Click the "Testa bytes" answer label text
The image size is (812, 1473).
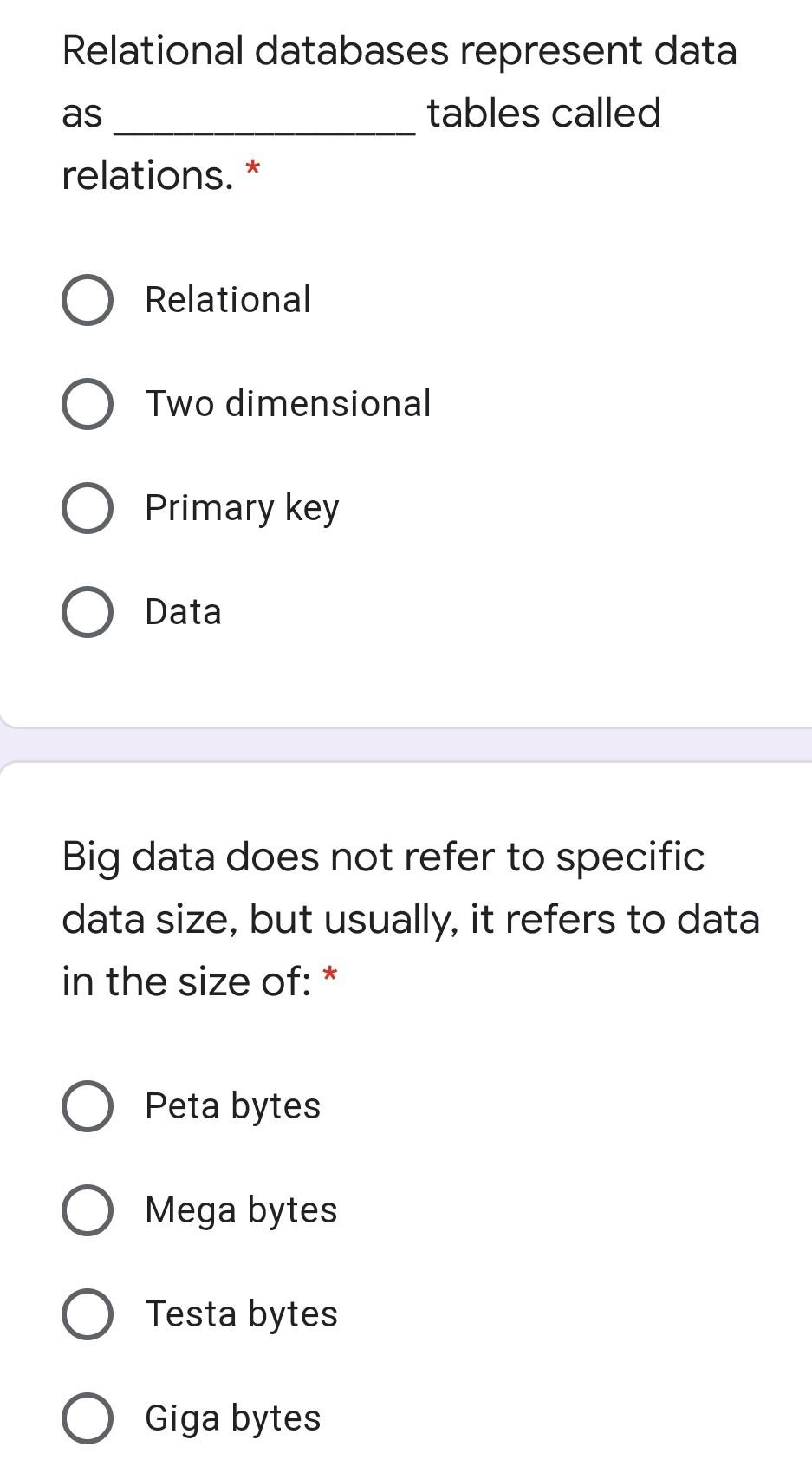[x=241, y=1314]
